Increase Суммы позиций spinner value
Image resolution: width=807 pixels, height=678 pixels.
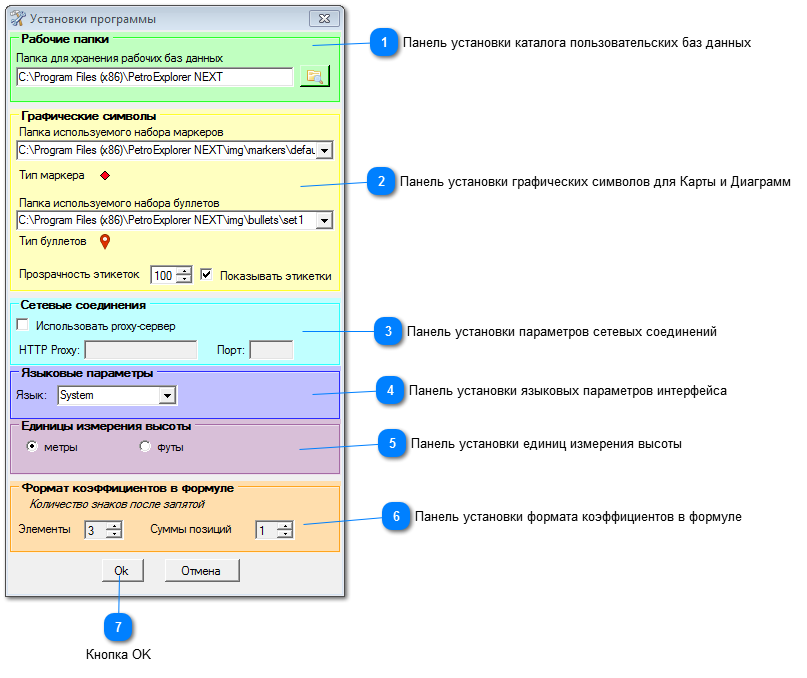pos(285,526)
